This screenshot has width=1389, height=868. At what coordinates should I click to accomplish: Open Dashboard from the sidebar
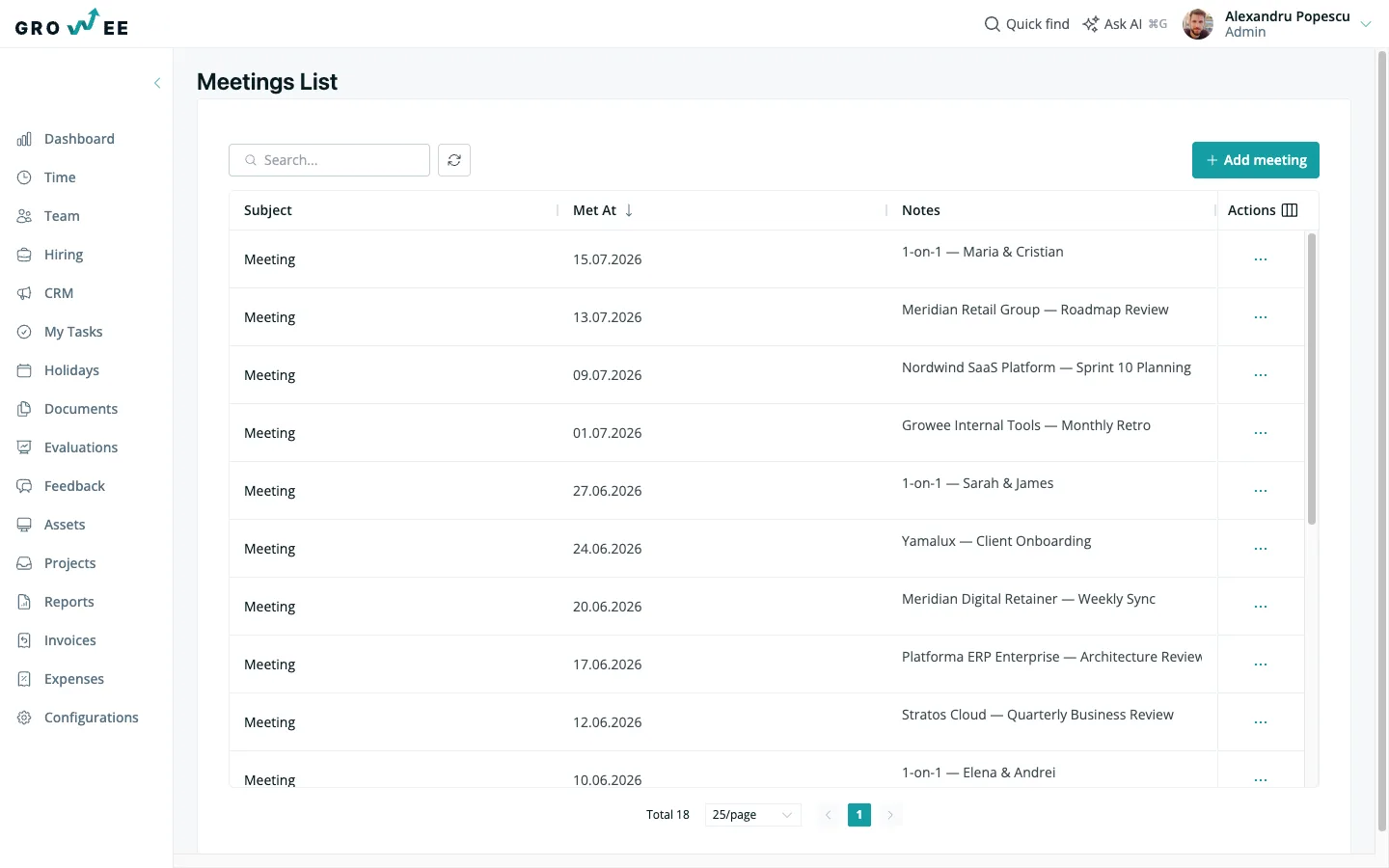[x=79, y=139]
